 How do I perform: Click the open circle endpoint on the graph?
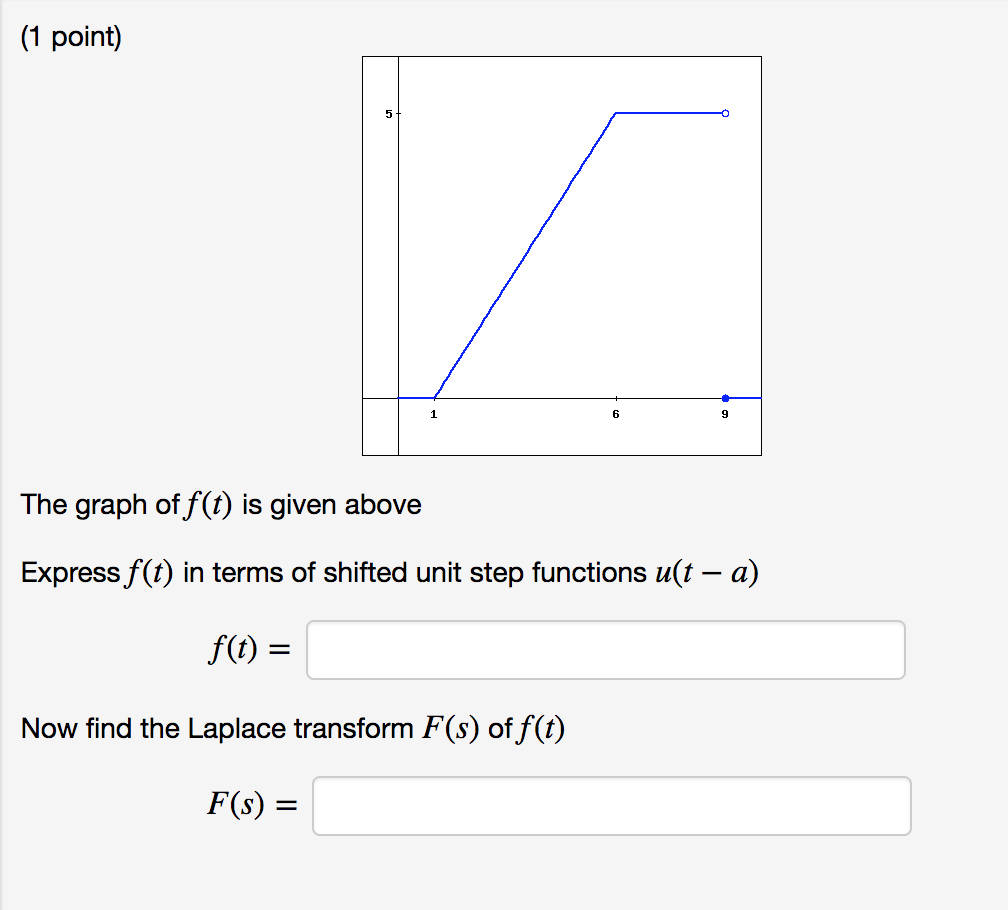(x=725, y=114)
